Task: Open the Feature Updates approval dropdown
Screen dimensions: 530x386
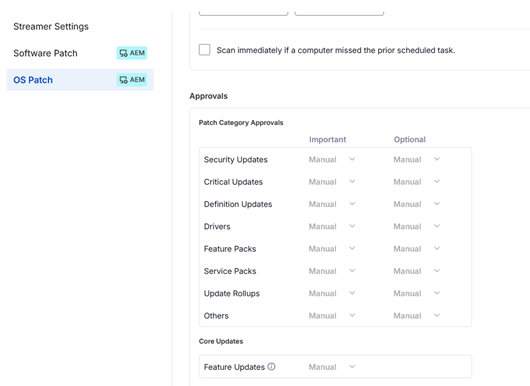Action: [x=332, y=367]
